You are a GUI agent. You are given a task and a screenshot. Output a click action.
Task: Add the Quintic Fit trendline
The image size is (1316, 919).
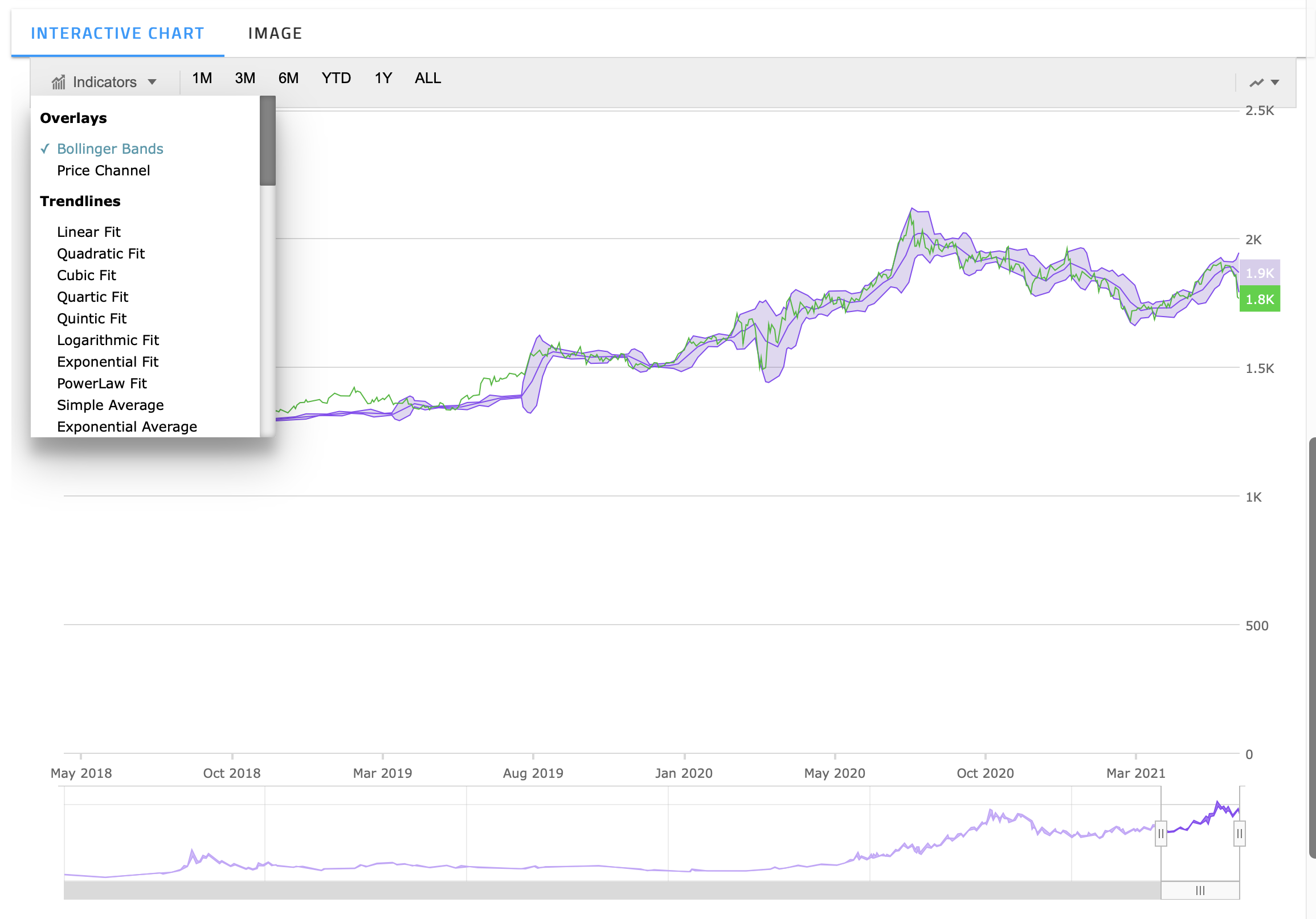click(92, 319)
